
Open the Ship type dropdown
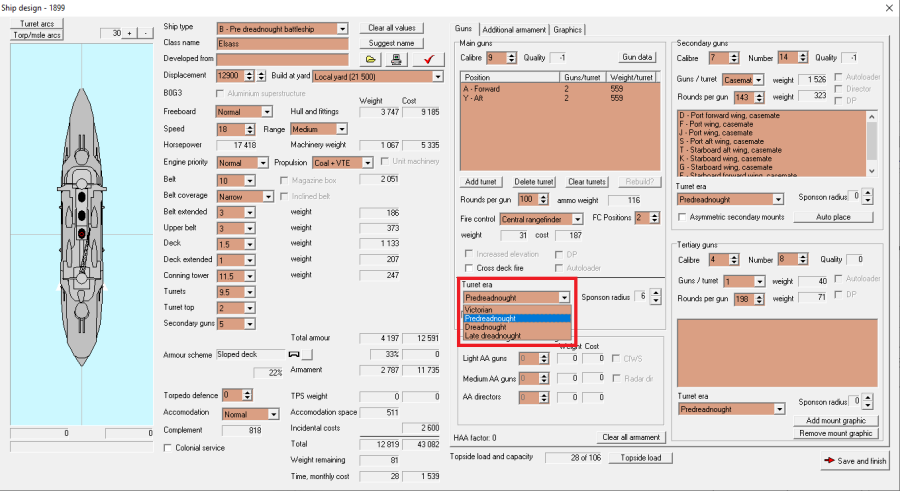[342, 29]
